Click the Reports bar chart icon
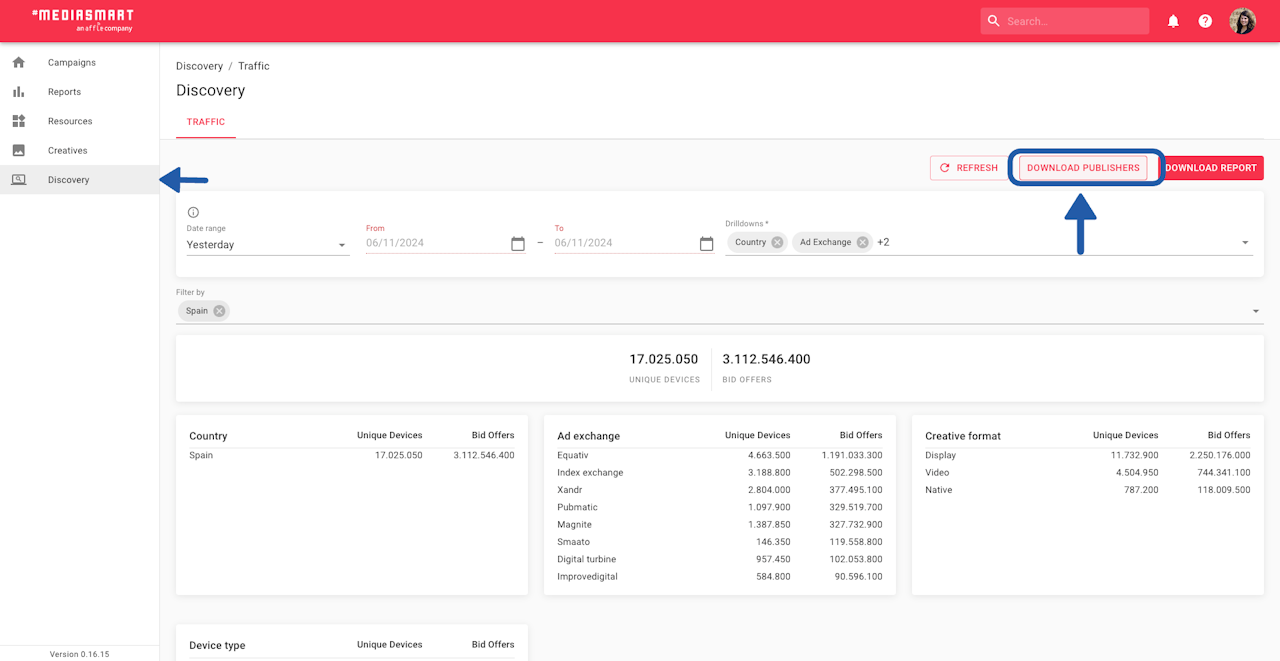Viewport: 1280px width, 661px height. tap(18, 92)
